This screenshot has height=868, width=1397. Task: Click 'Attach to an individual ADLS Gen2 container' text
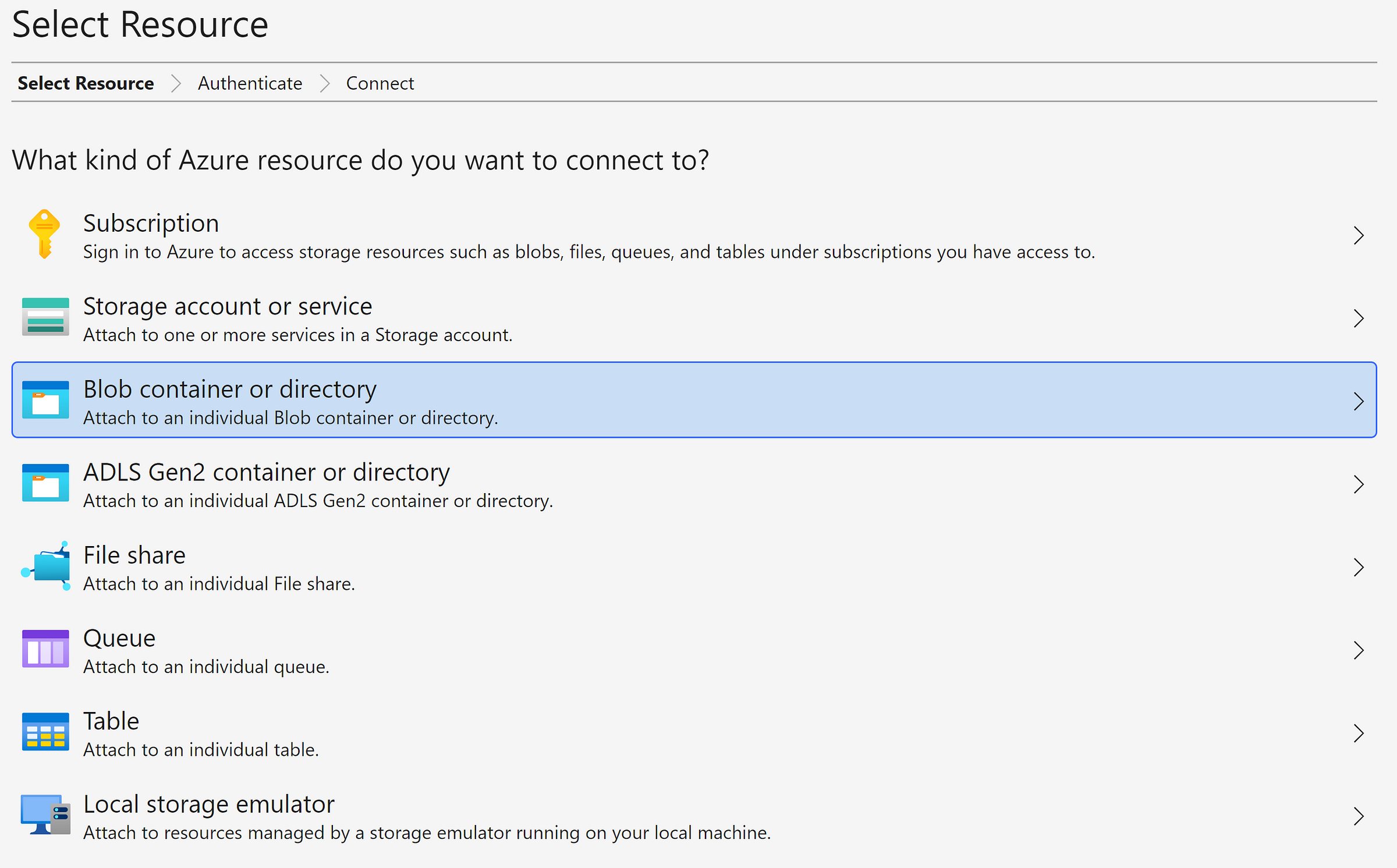[x=318, y=501]
